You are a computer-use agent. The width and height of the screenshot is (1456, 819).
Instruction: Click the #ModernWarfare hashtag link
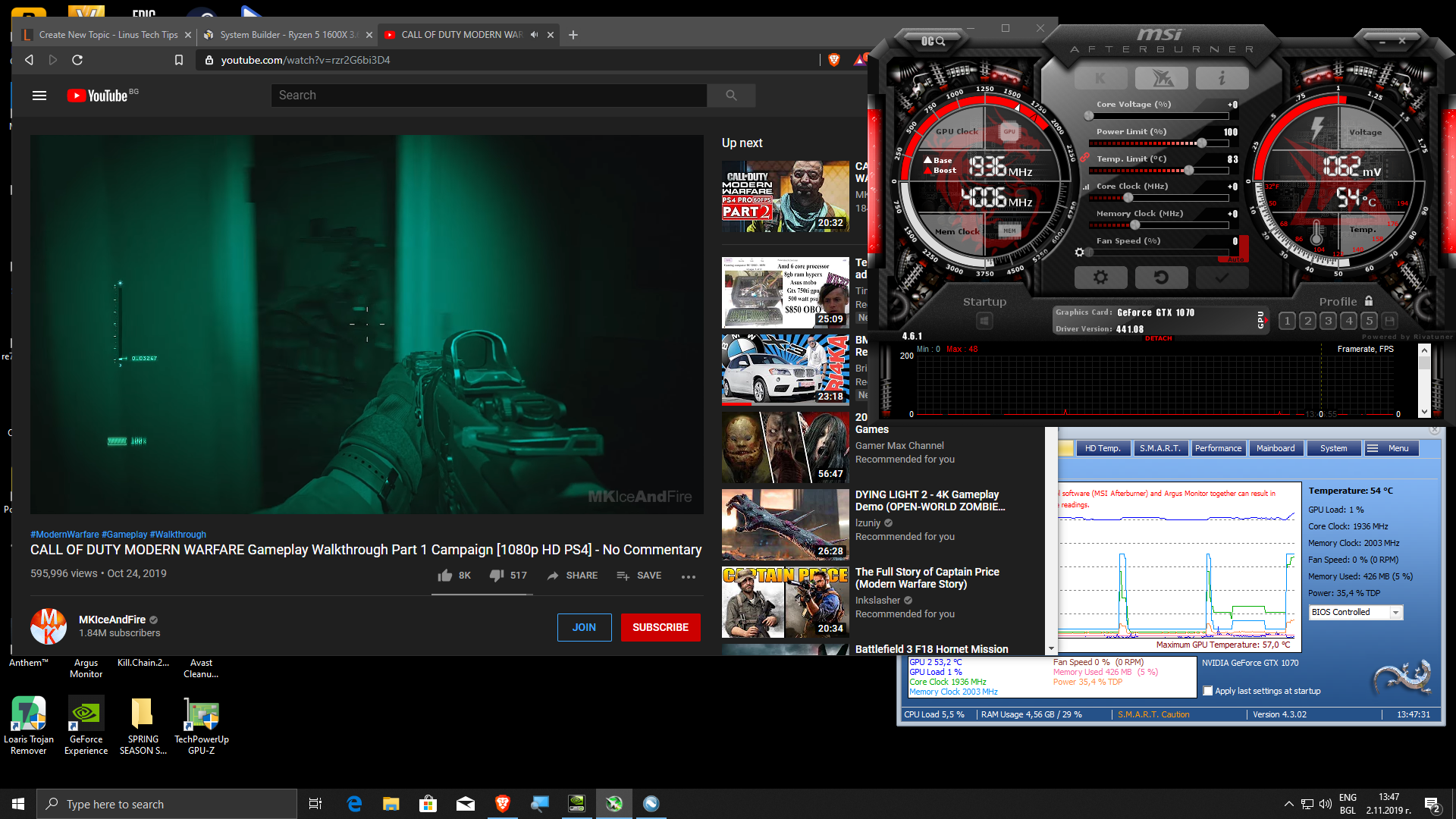click(64, 535)
